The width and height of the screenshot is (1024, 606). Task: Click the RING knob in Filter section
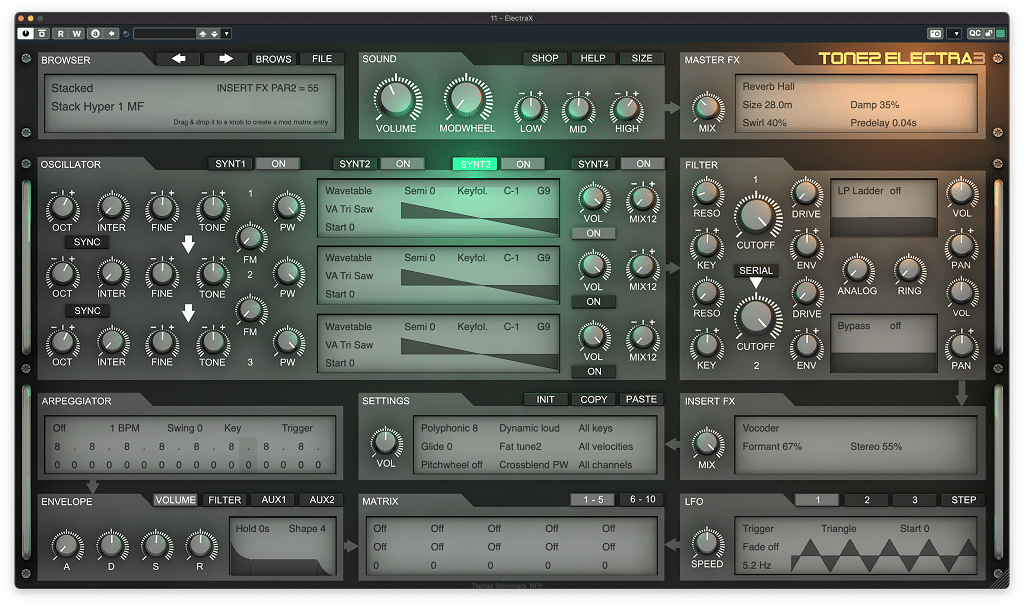908,270
